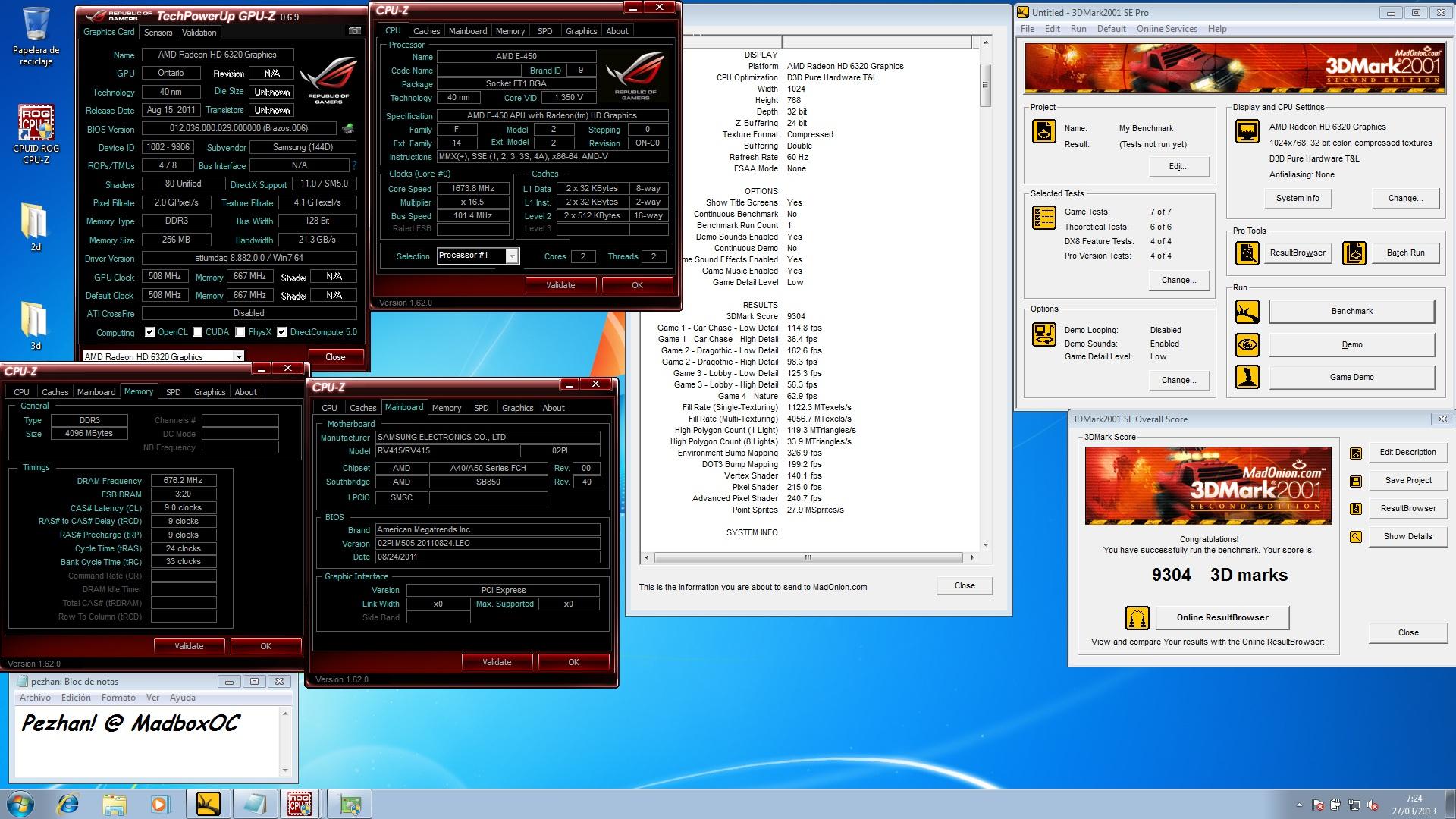This screenshot has width=1456, height=819.
Task: Click the Benchmark button
Action: click(x=1351, y=311)
